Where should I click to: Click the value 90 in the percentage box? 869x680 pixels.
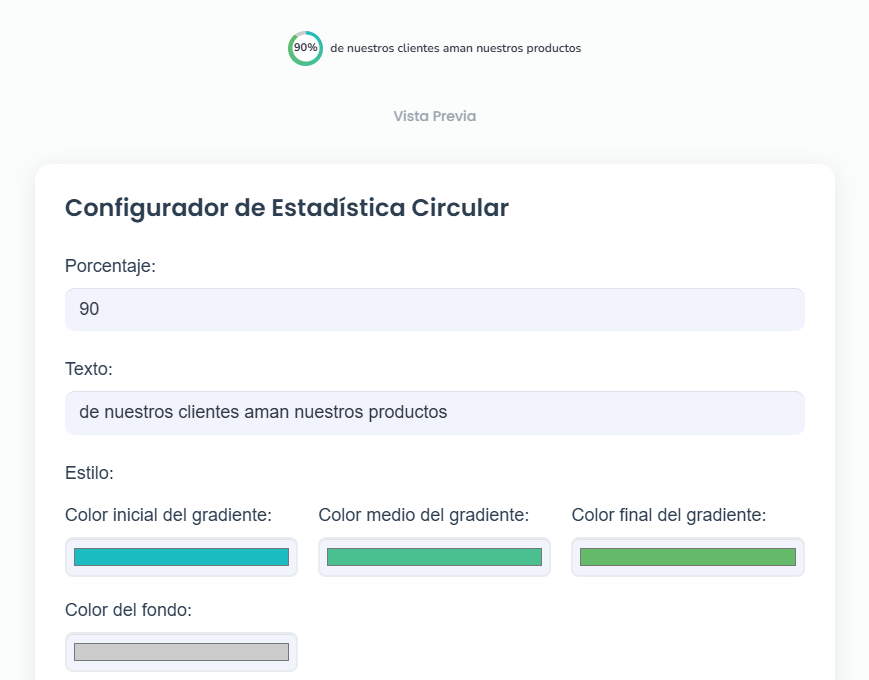pos(89,309)
